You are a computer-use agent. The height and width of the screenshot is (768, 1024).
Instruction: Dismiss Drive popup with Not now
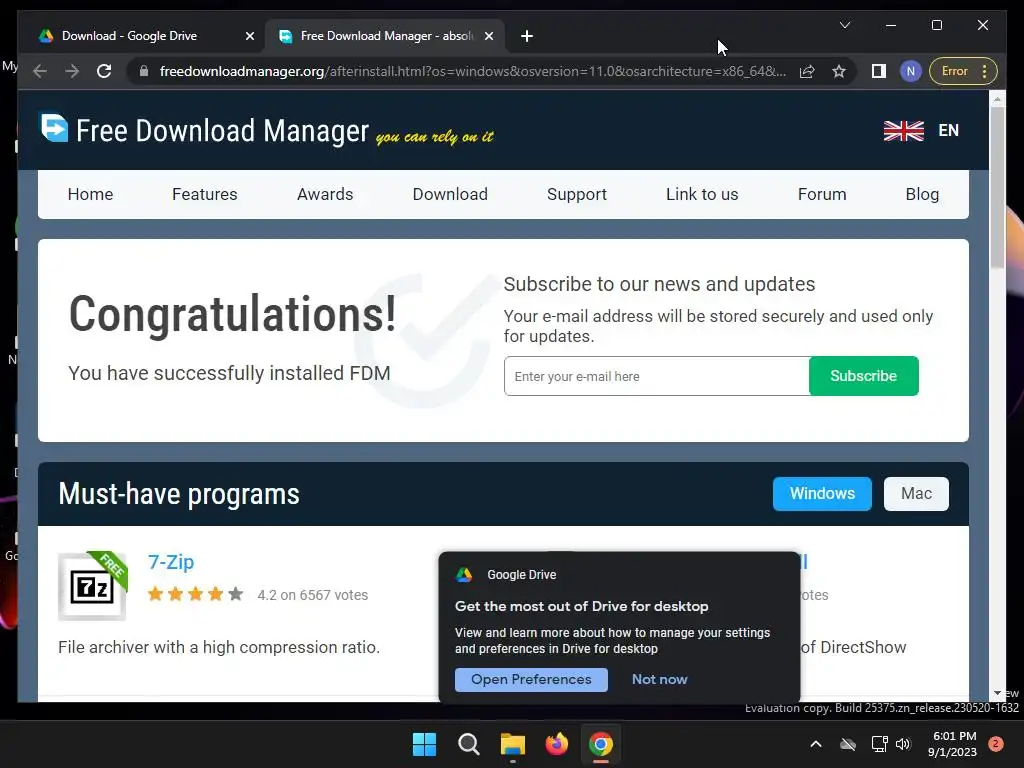pos(660,679)
